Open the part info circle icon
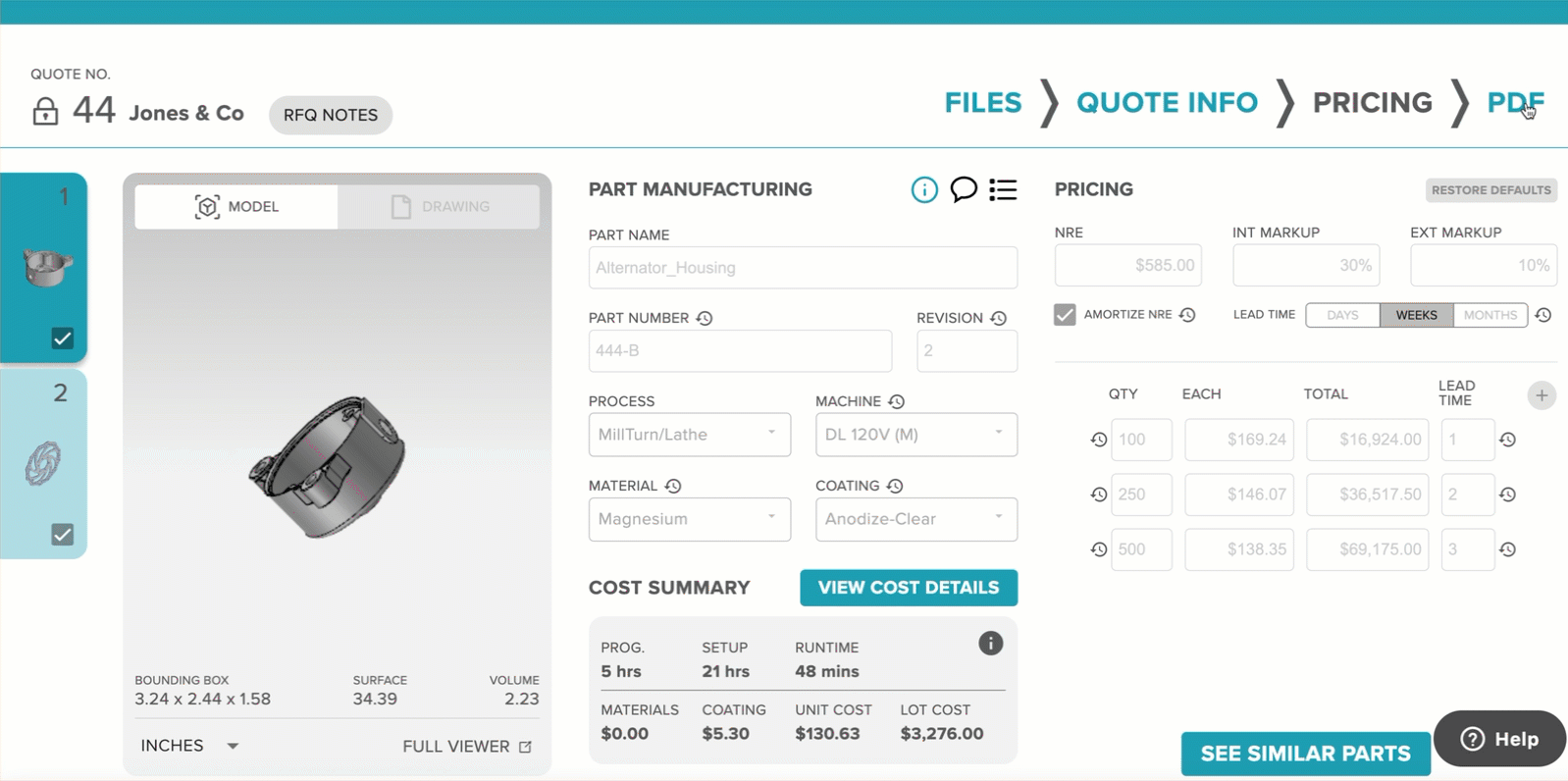 923,189
